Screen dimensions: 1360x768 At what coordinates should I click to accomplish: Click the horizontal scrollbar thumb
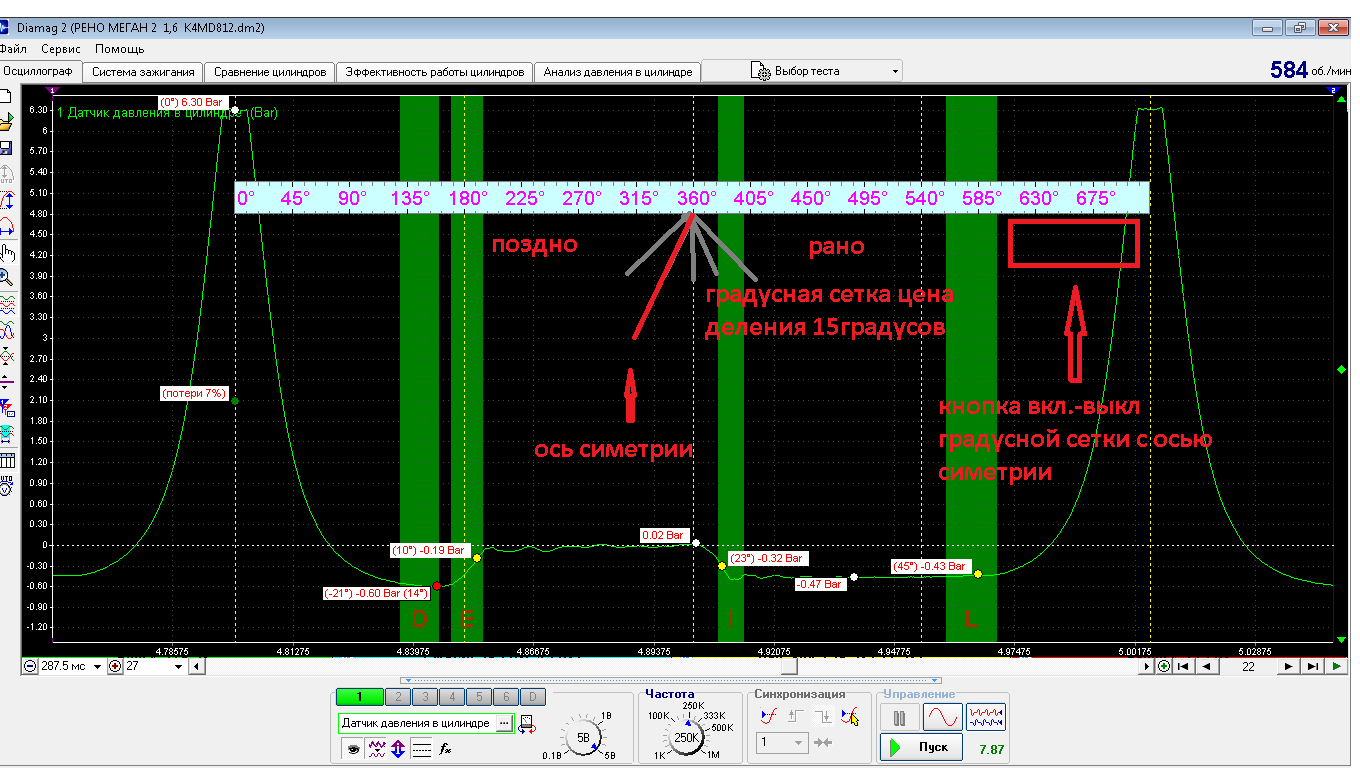[790, 666]
